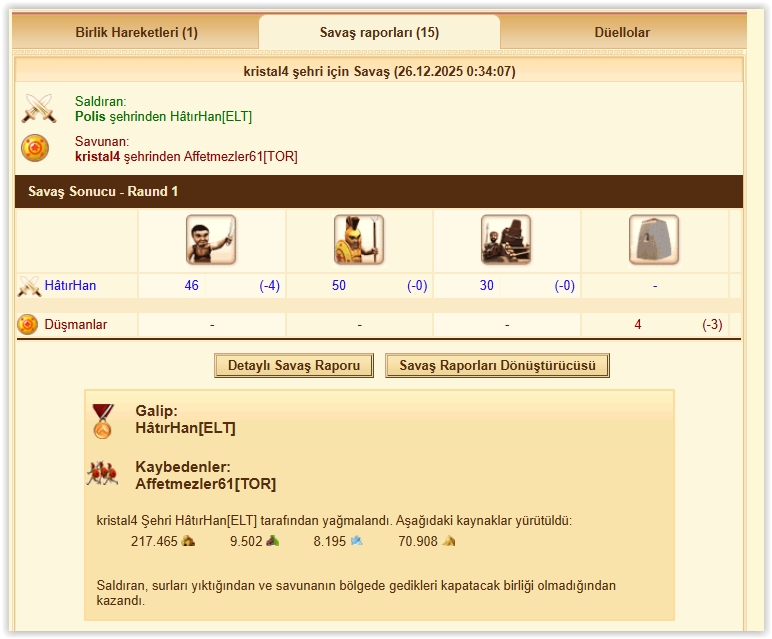Click the city wall icon
772x639 pixels.
click(x=654, y=240)
